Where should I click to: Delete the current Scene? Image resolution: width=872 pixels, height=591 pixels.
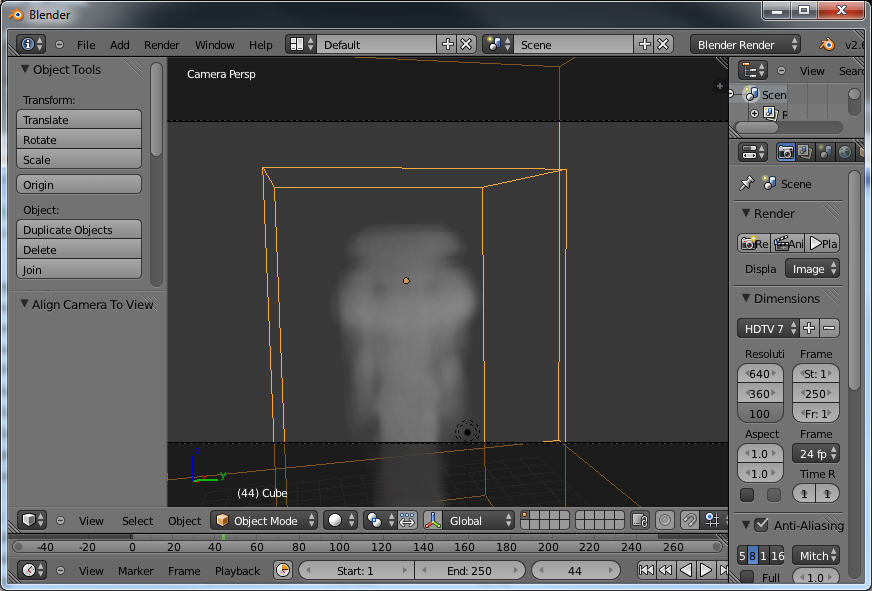[663, 44]
